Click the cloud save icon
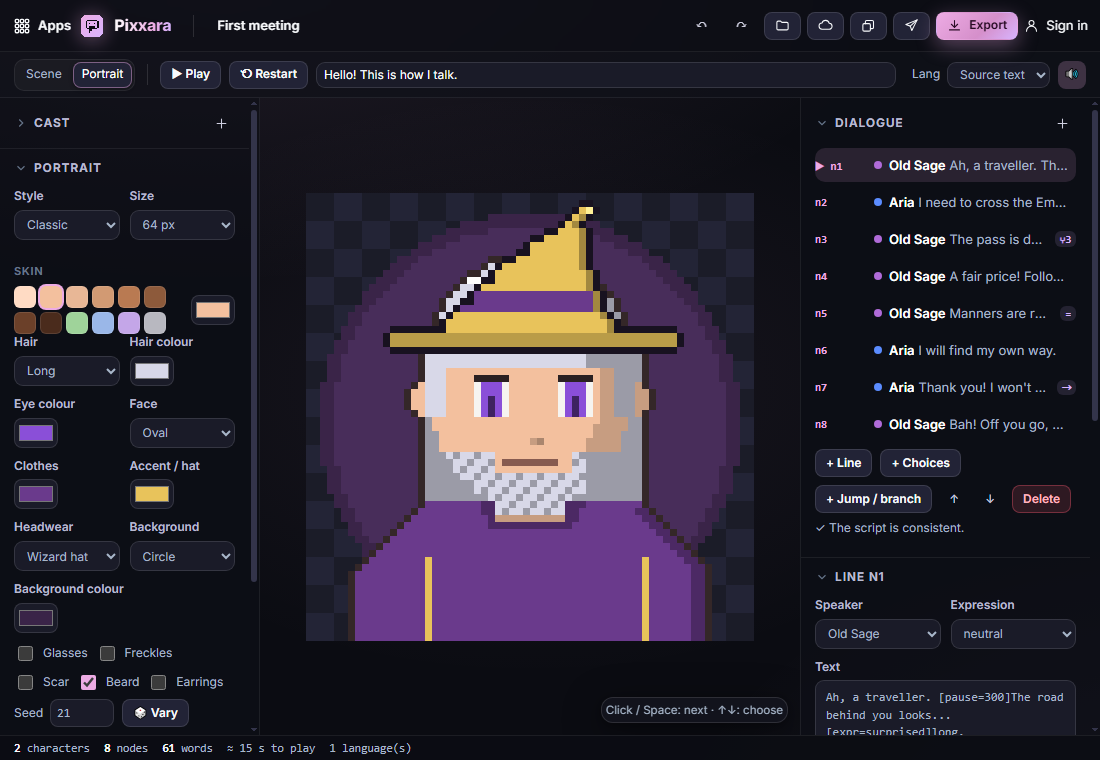Screen dimensions: 1100x760 (826, 26)
